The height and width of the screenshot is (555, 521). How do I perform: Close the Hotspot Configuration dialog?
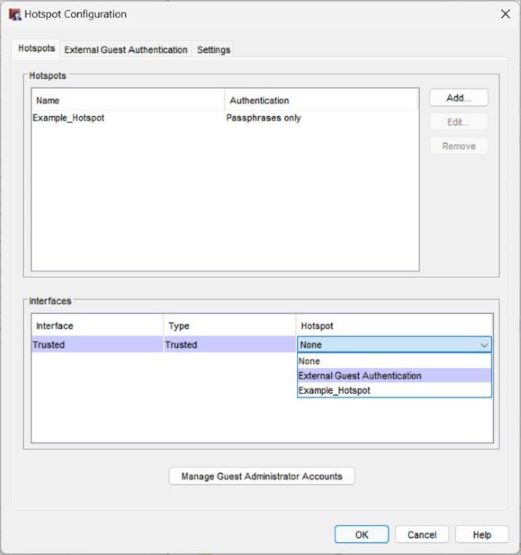(505, 14)
